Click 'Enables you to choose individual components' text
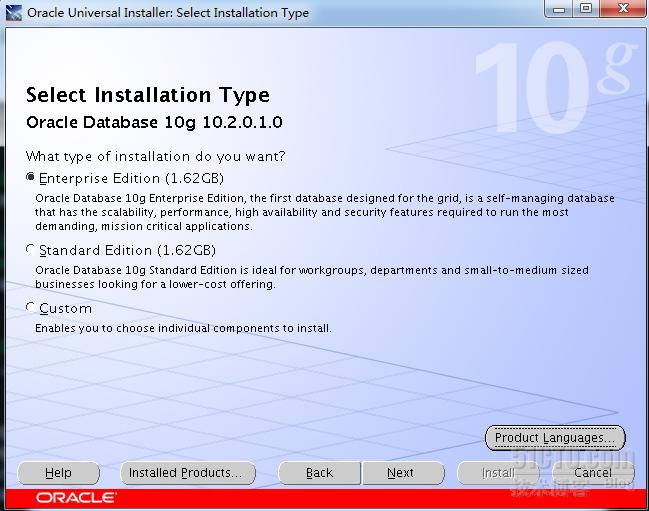Screen dimensions: 649x511 (183, 329)
